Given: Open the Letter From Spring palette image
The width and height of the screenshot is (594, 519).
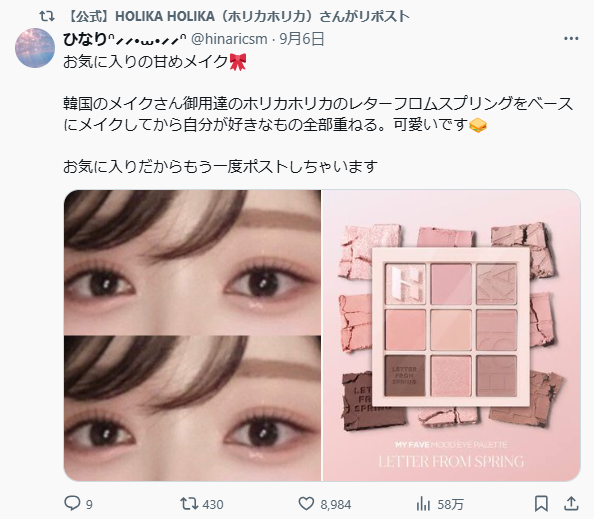Looking at the screenshot, I should point(451,335).
